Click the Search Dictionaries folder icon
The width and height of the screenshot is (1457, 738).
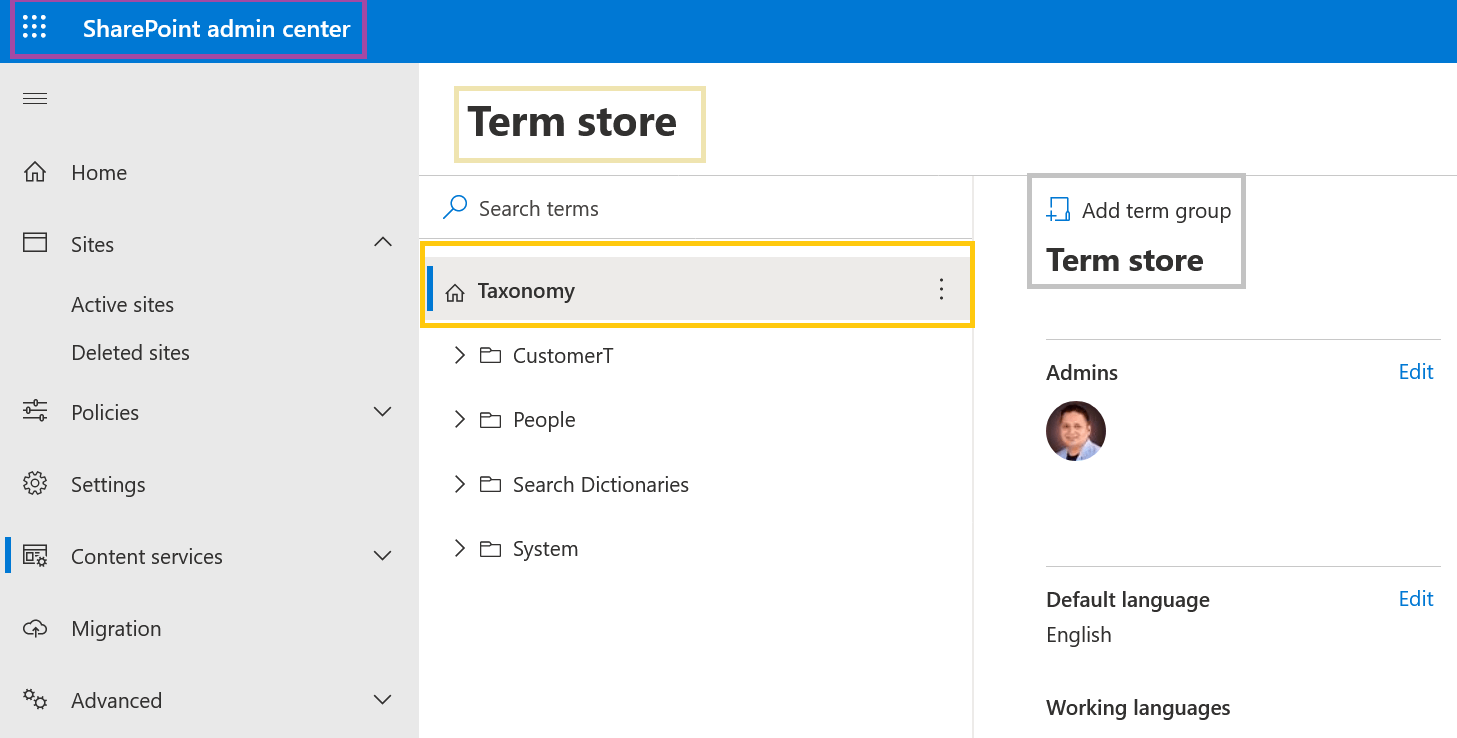pyautogui.click(x=490, y=484)
